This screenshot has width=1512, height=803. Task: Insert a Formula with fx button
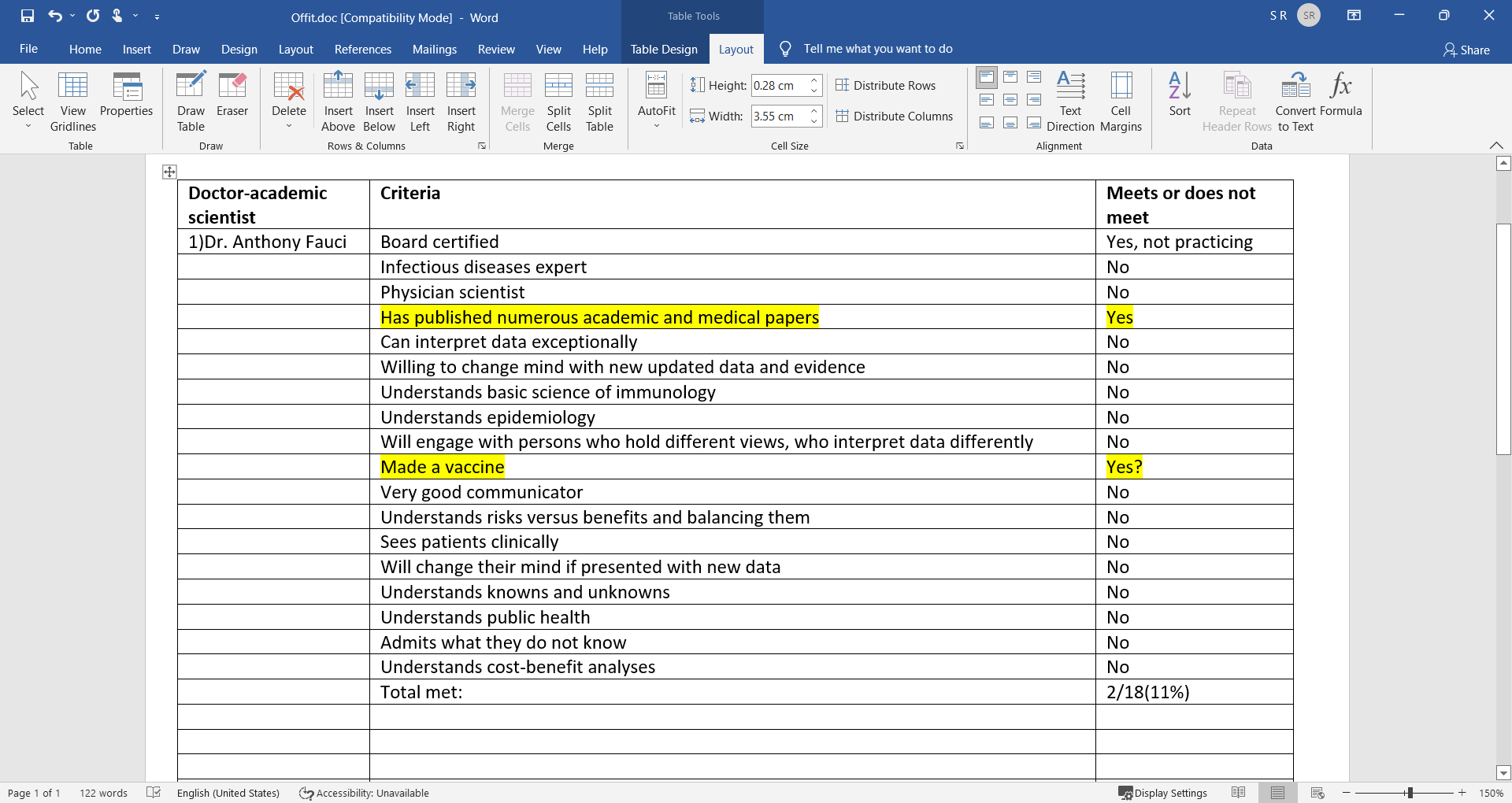(x=1340, y=94)
